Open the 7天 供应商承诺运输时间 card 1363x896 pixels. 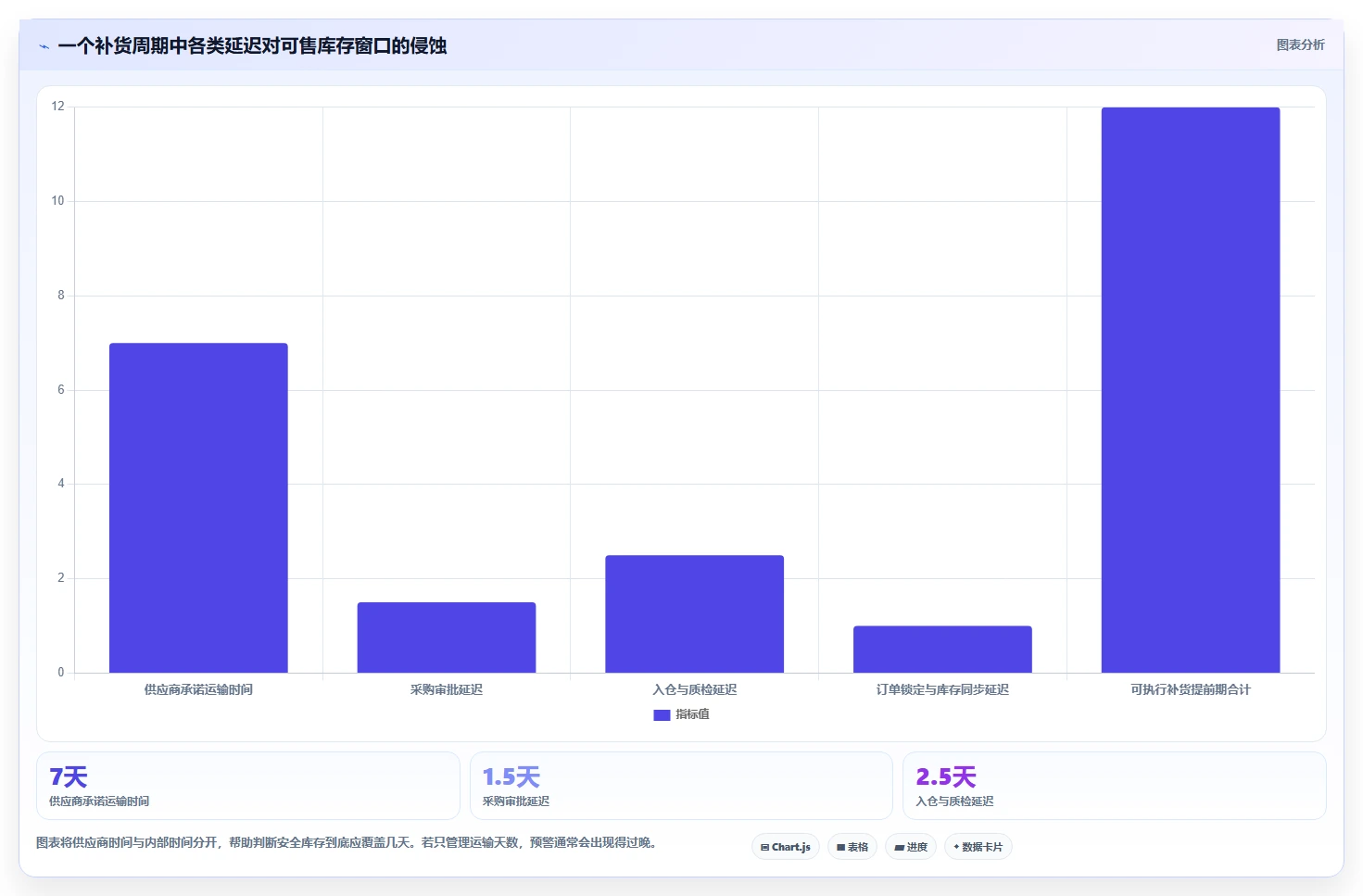248,786
